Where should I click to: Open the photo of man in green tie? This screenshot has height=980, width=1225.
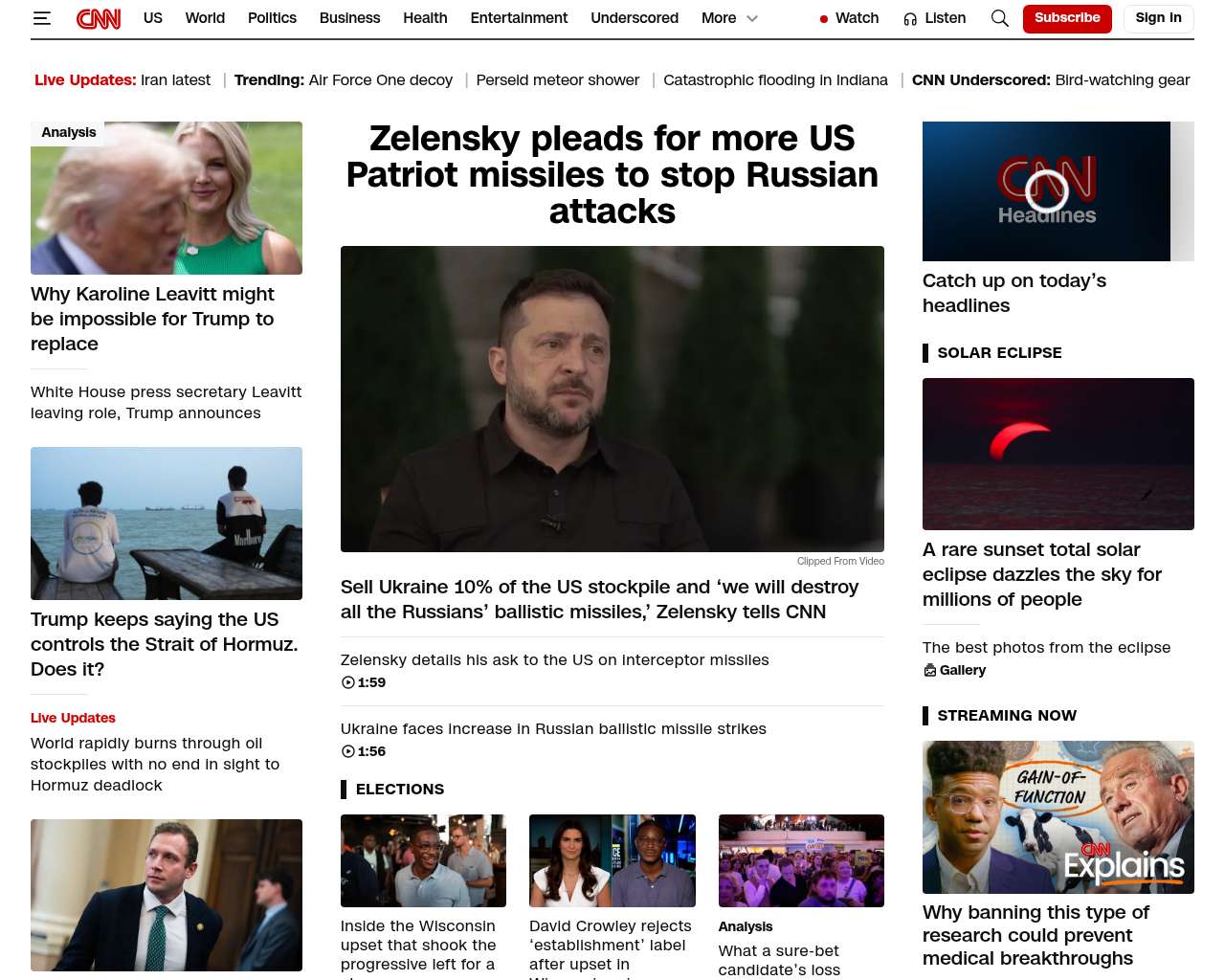point(167,896)
